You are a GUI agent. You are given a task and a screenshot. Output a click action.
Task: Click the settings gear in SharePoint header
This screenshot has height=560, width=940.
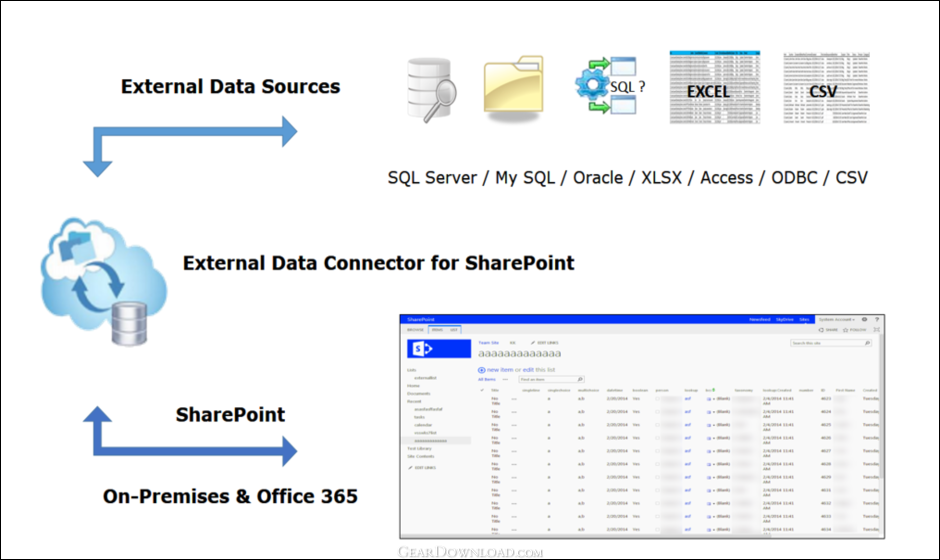click(x=864, y=320)
